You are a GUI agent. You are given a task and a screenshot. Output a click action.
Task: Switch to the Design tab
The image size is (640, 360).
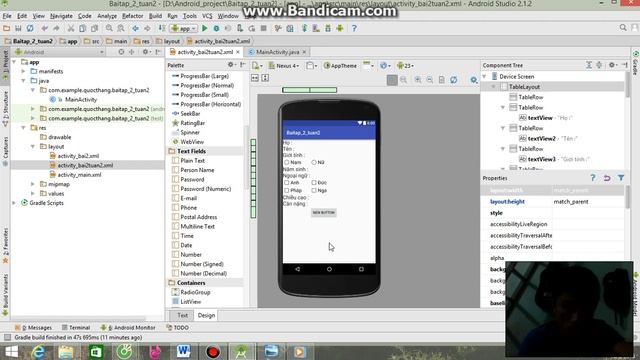(x=206, y=315)
